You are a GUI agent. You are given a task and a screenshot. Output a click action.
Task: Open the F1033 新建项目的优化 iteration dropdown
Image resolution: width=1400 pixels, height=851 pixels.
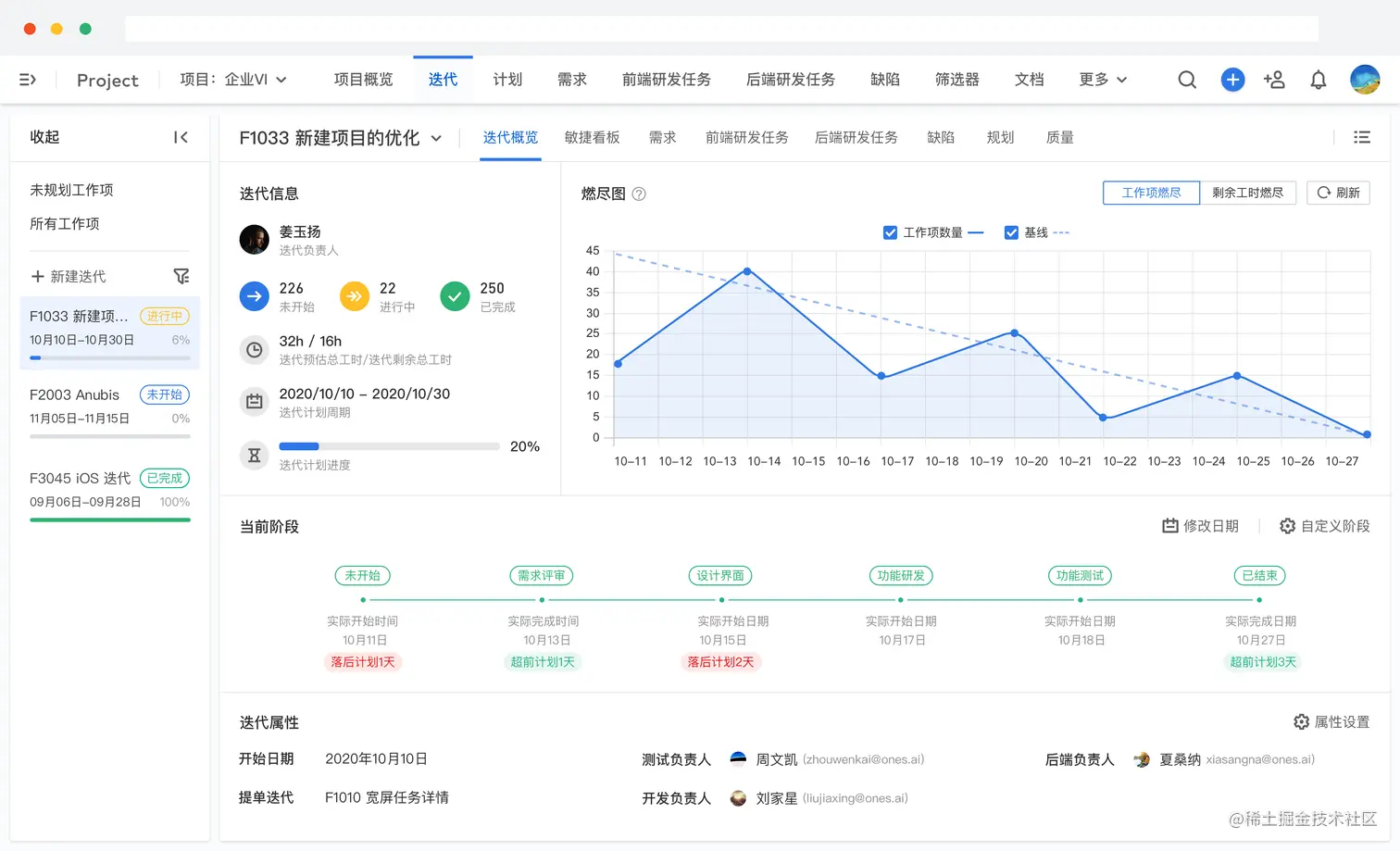(340, 138)
